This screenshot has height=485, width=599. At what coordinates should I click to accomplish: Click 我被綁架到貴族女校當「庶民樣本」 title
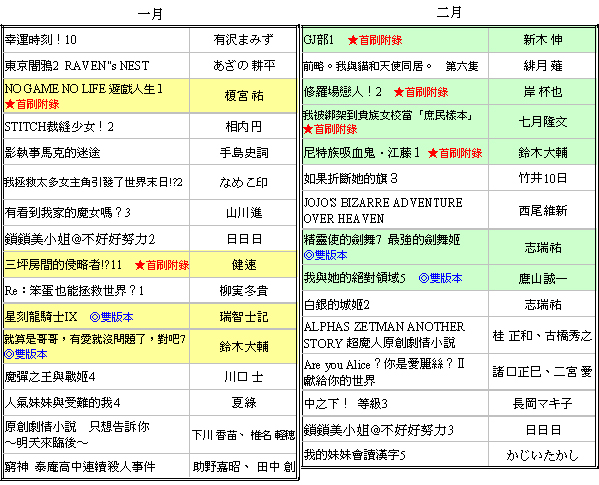pyautogui.click(x=388, y=115)
